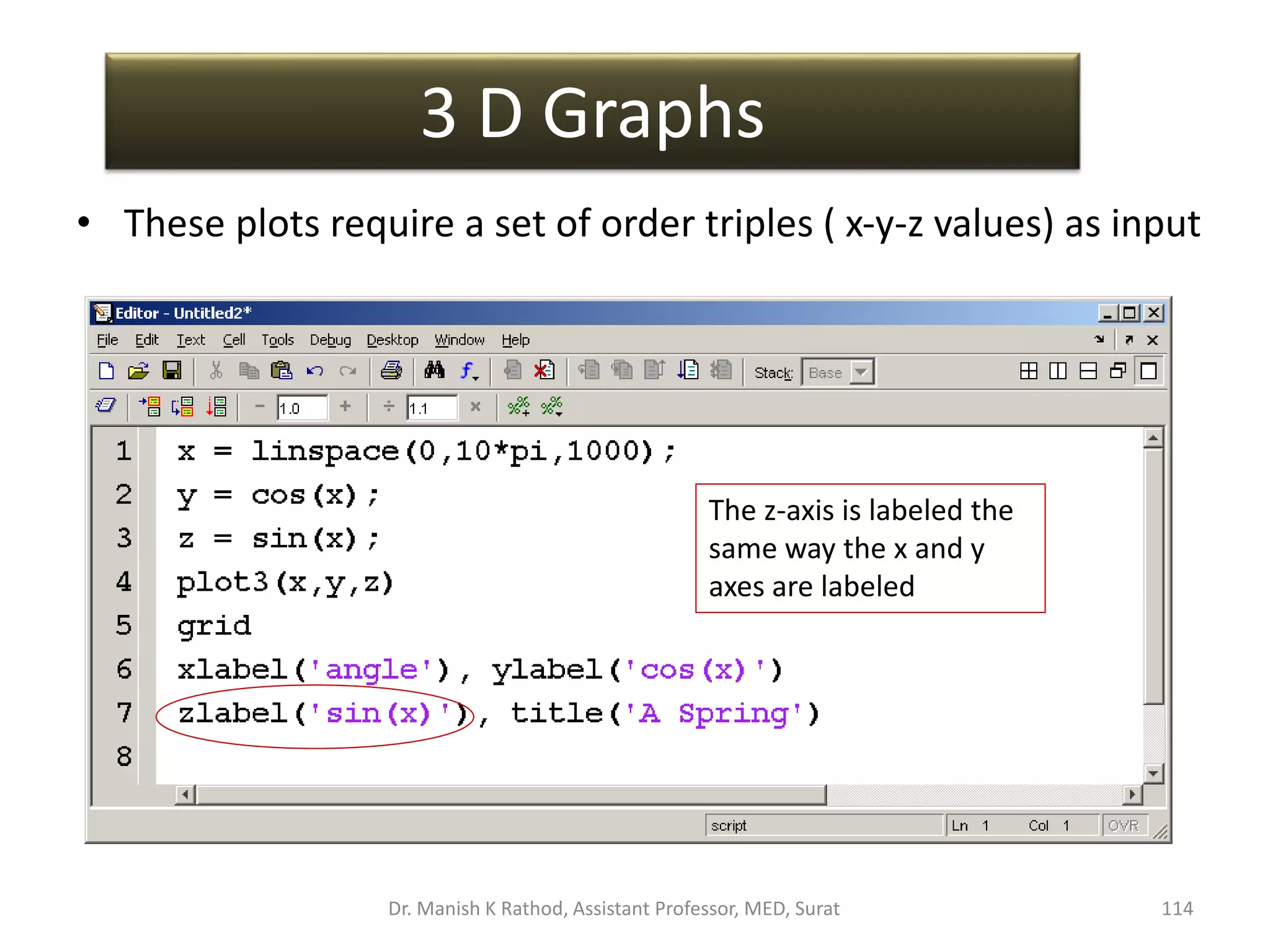Click the 1.1 multiply value field

[x=432, y=407]
